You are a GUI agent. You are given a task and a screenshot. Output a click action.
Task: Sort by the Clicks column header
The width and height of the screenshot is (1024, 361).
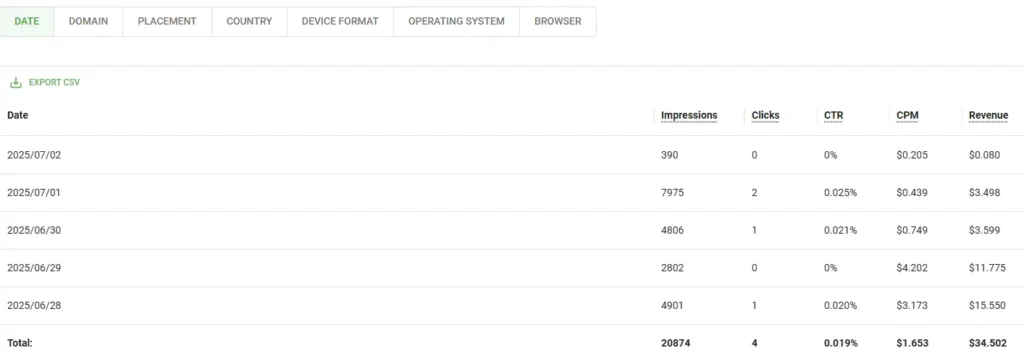[765, 116]
